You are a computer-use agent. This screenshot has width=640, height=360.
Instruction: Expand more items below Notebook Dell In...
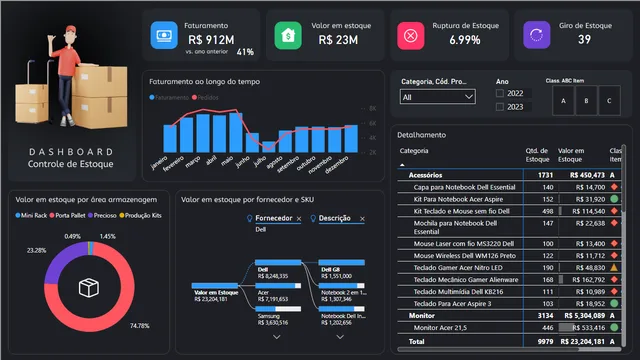[340, 337]
